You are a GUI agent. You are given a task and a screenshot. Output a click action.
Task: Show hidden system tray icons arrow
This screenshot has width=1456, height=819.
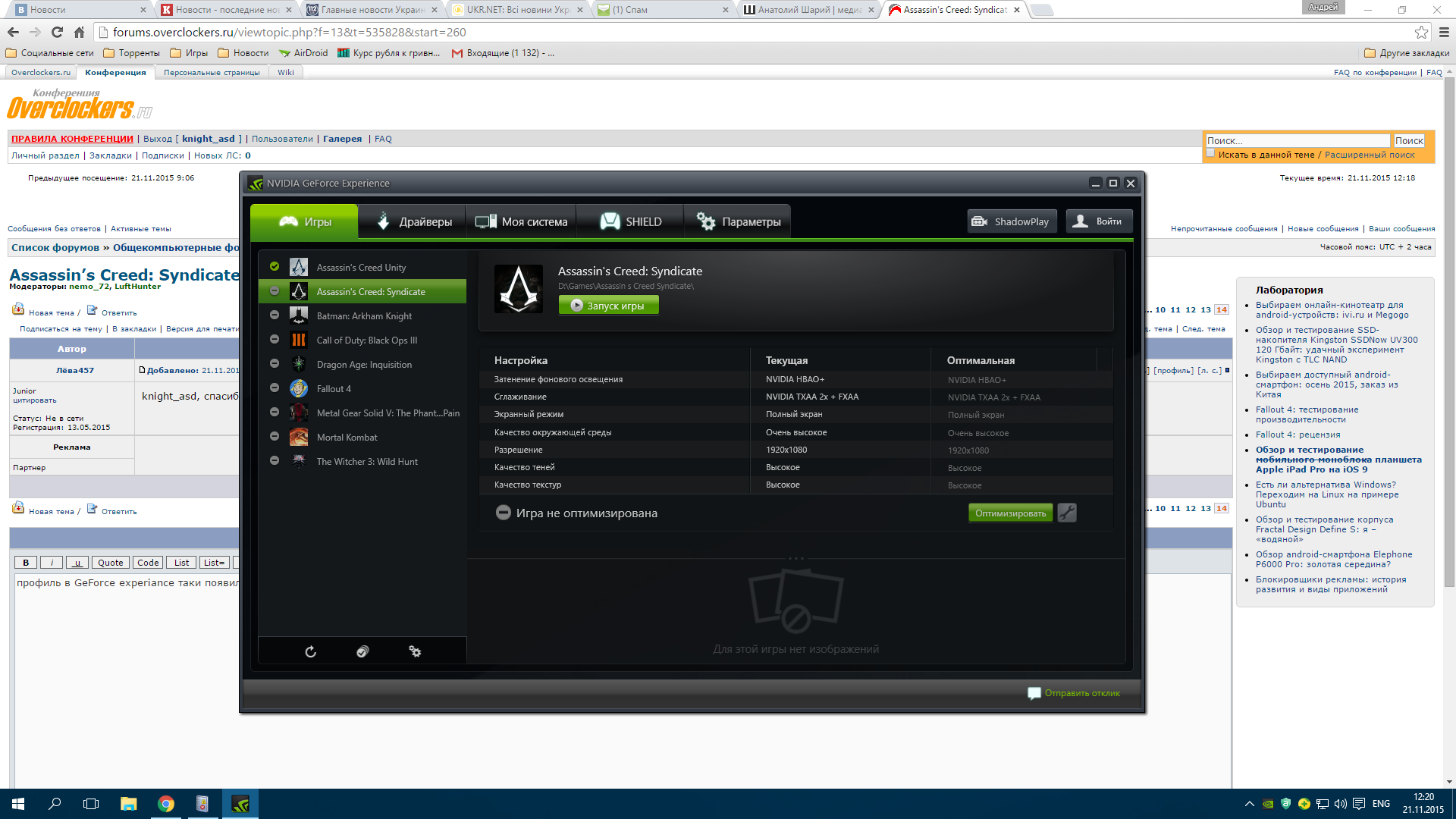coord(1249,804)
